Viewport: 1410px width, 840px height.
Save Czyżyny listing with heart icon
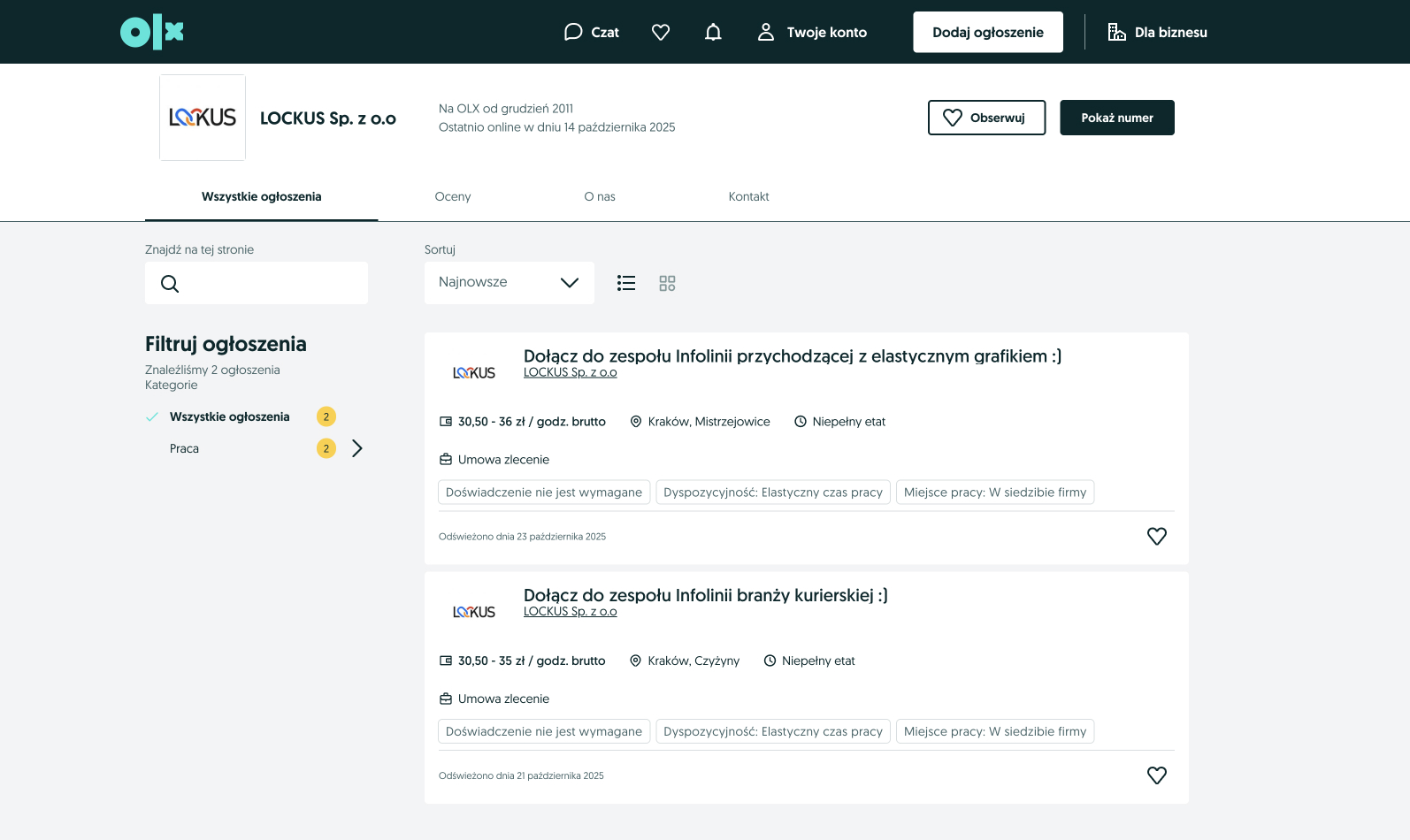(1157, 775)
